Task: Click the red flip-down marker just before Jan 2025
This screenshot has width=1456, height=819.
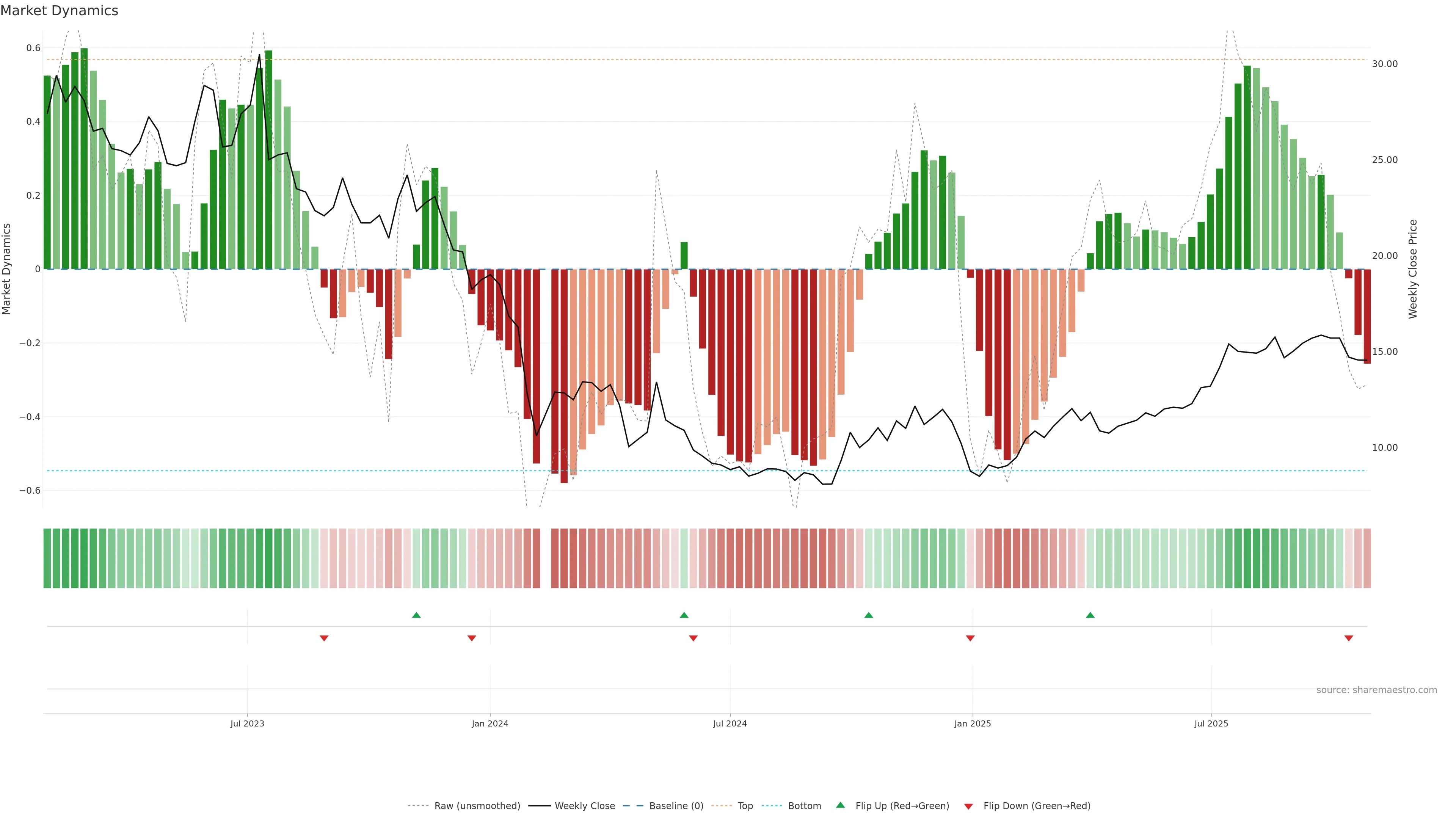Action: pos(971,638)
